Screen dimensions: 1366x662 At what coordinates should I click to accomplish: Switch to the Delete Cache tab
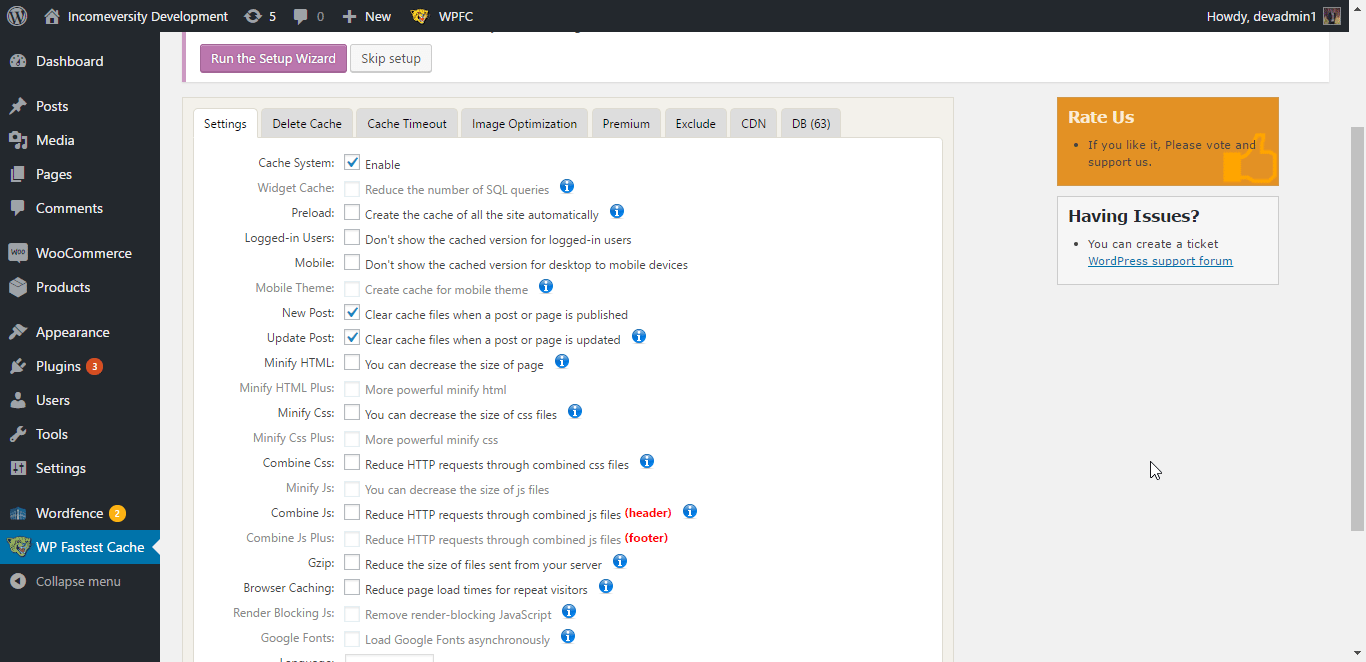point(307,124)
